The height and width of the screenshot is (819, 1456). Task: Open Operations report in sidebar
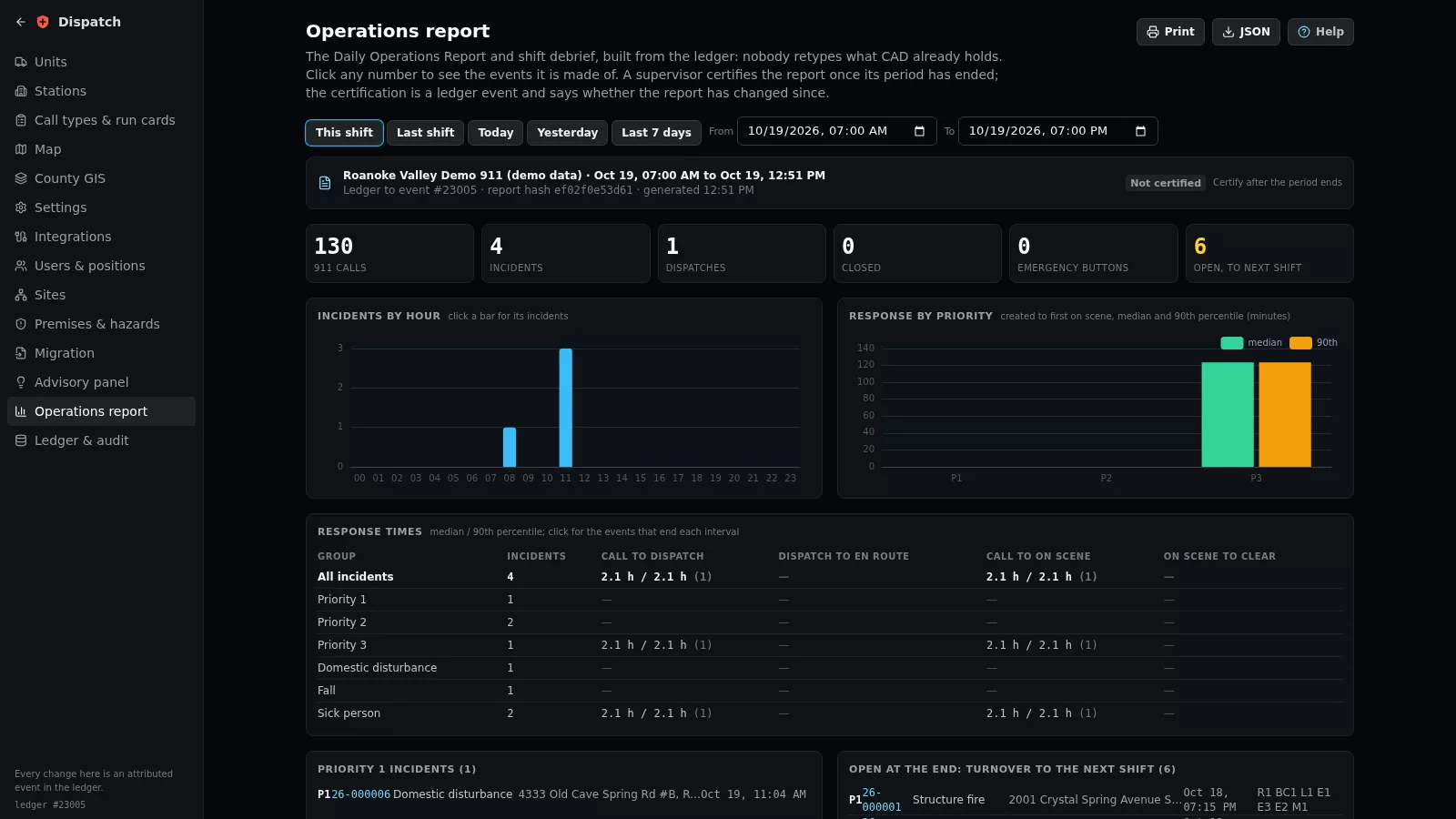point(101,411)
